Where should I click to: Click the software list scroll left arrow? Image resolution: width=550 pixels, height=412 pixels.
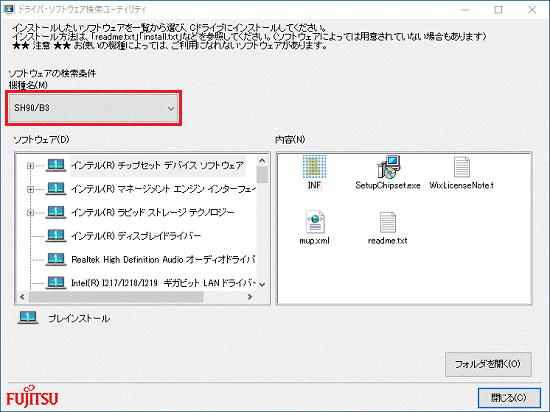click(22, 297)
